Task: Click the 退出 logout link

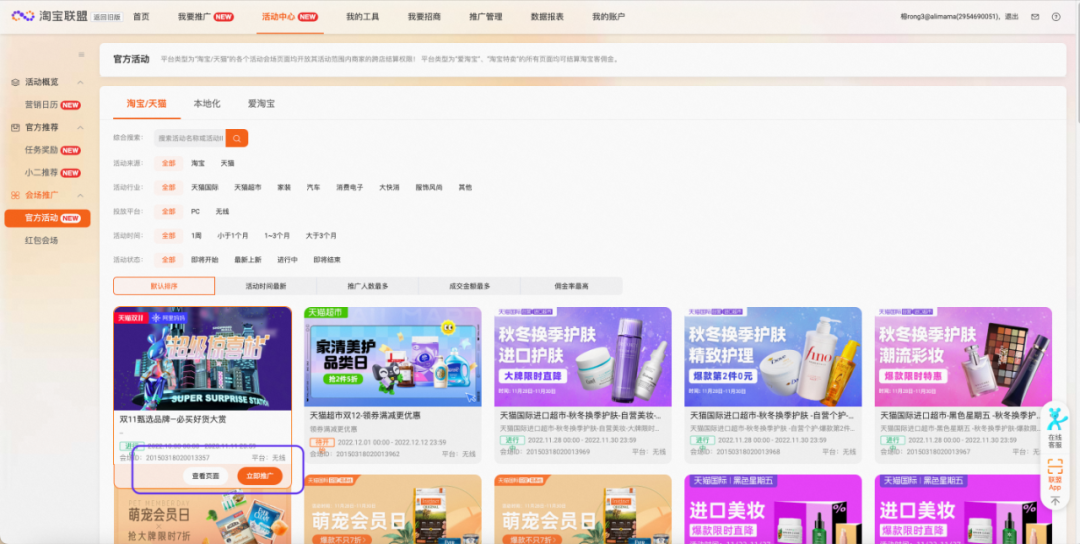Action: (1012, 17)
